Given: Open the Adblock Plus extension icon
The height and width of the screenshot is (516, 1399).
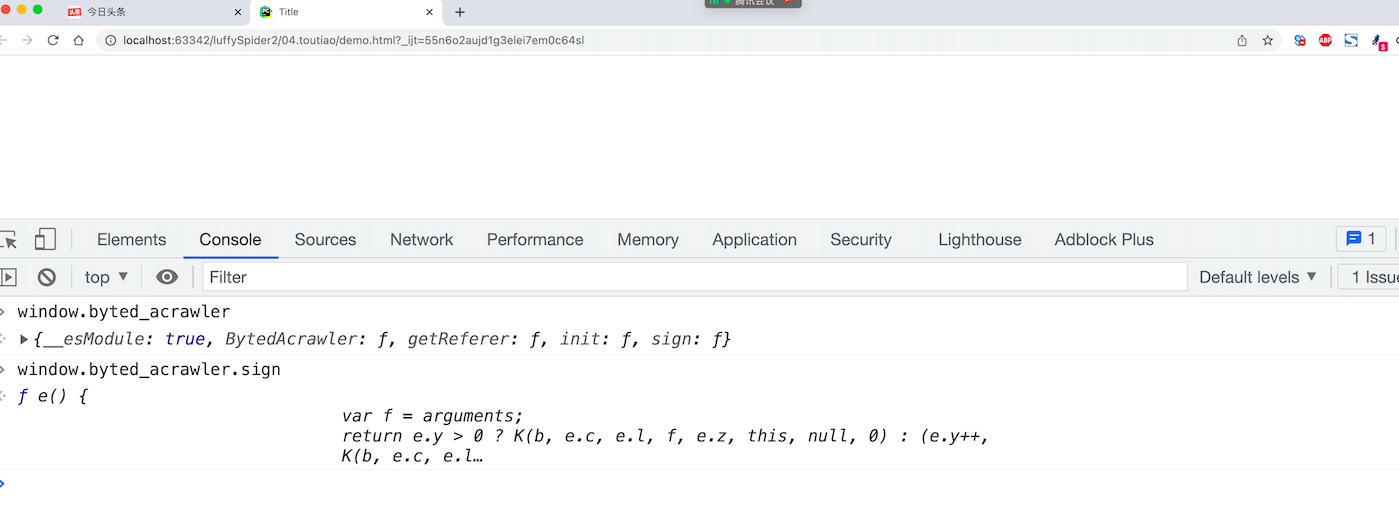Looking at the screenshot, I should pyautogui.click(x=1325, y=40).
